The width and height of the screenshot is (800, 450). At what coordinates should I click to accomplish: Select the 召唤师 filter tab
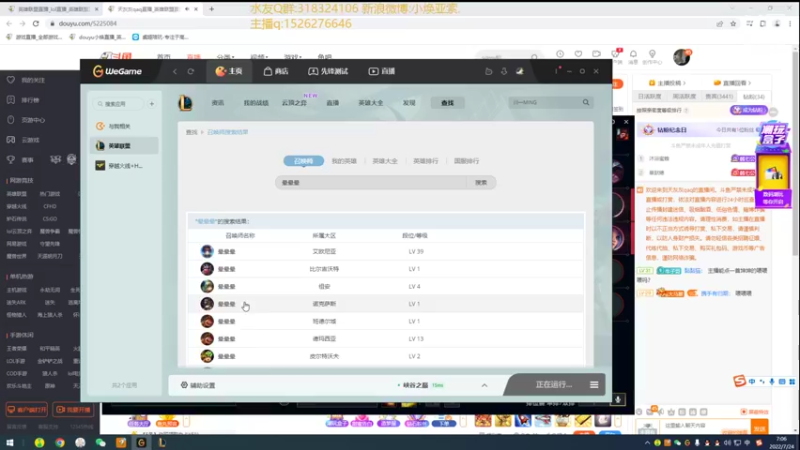pos(304,161)
